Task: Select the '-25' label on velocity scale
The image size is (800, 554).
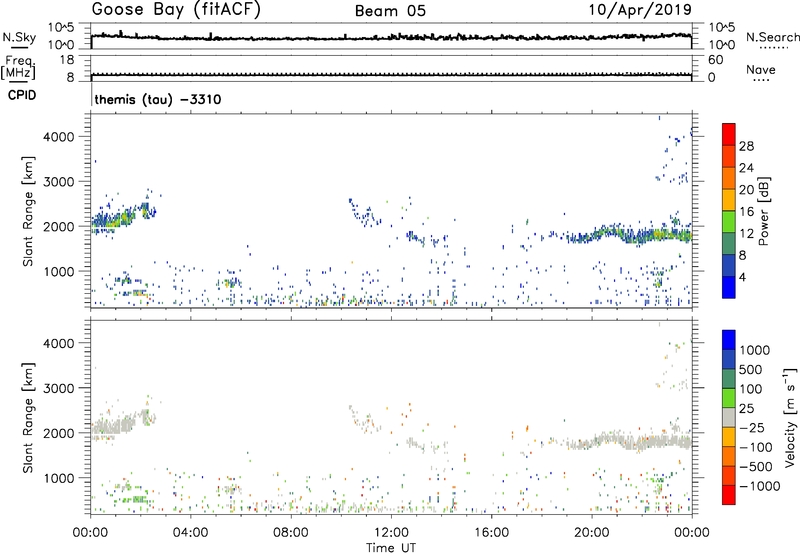Action: click(x=752, y=428)
